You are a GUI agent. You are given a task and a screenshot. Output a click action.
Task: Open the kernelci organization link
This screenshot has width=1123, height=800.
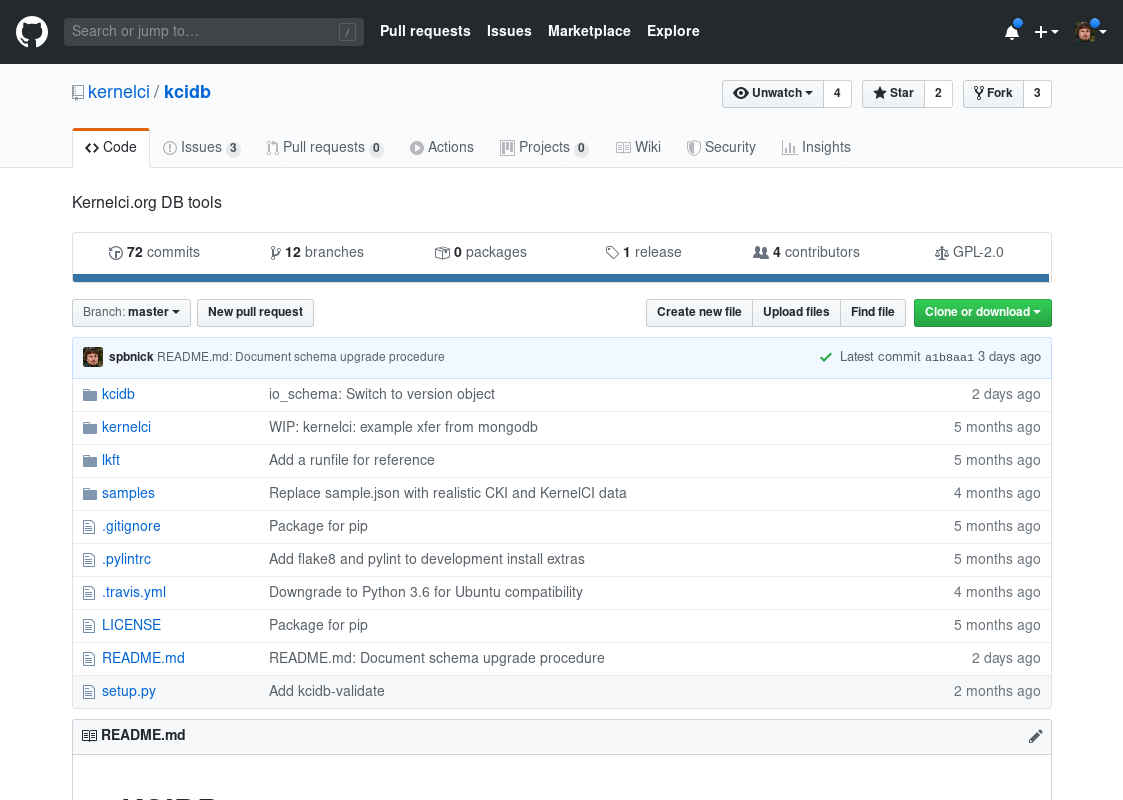(x=119, y=92)
